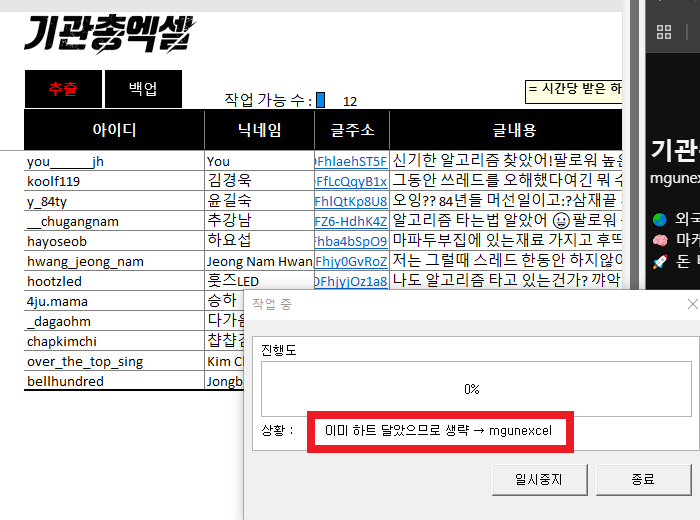Screen dimensions: 700x520
Task: Select nickname cell You
Action: [x=259, y=161]
